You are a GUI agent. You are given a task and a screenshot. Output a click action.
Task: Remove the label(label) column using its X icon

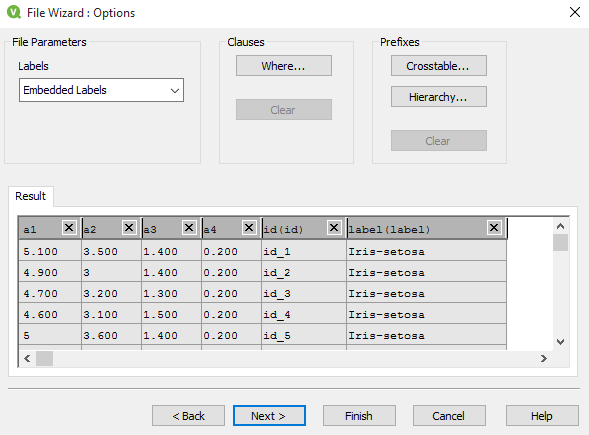494,228
